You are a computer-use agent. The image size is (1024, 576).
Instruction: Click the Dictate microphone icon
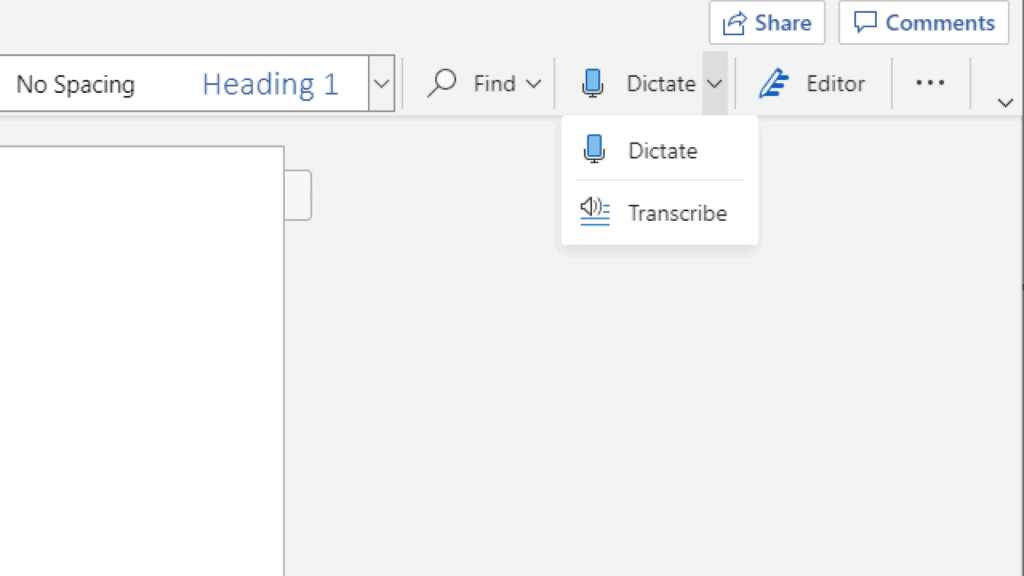tap(592, 84)
